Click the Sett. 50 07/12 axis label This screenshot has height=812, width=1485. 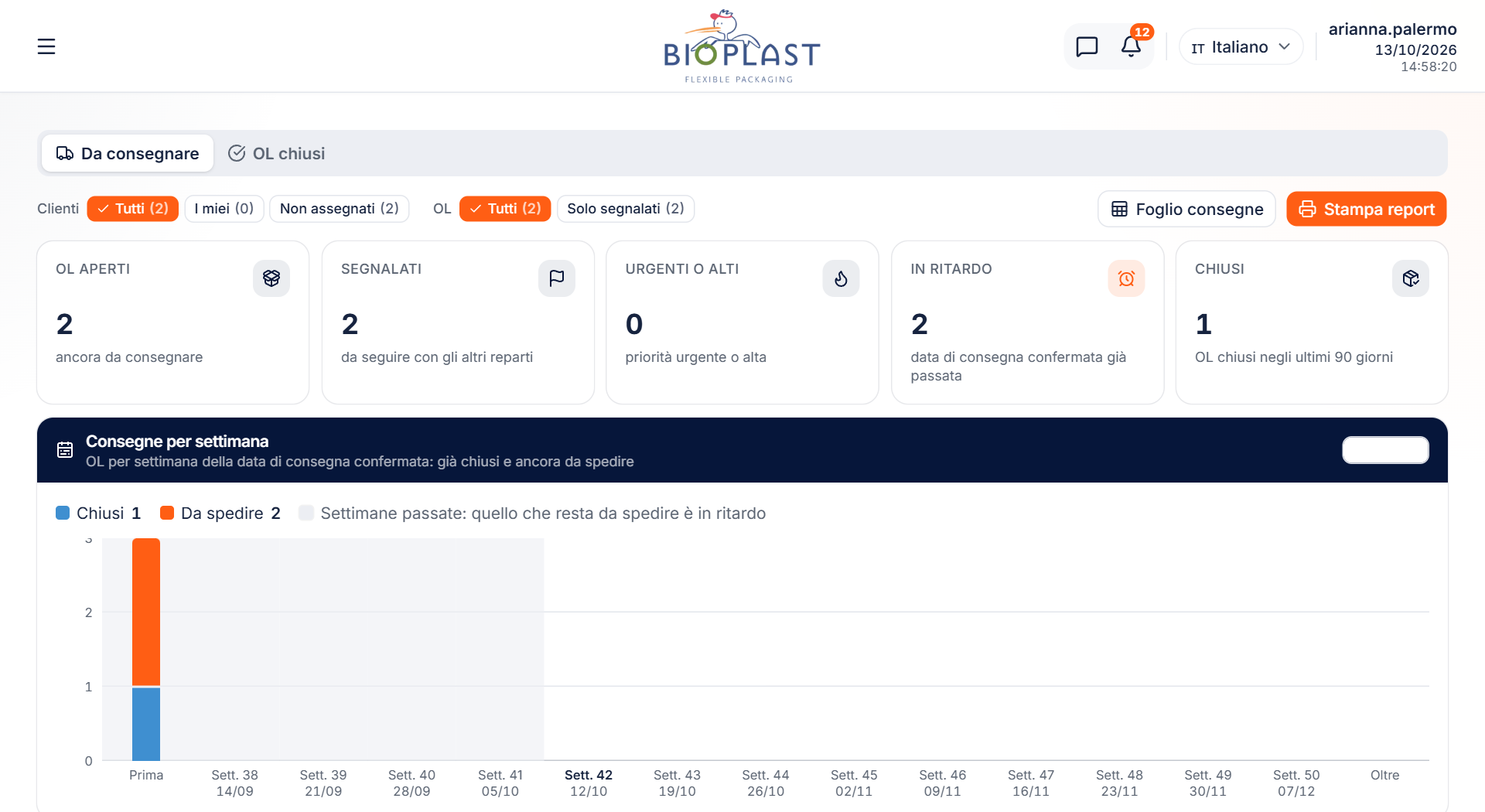(1296, 783)
